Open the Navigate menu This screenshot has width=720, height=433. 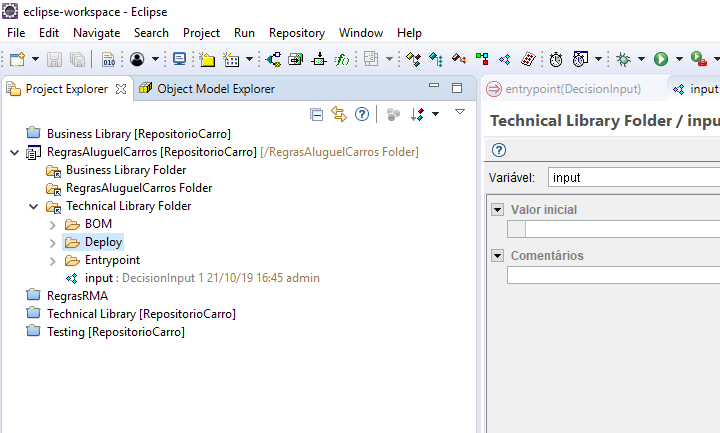[96, 33]
